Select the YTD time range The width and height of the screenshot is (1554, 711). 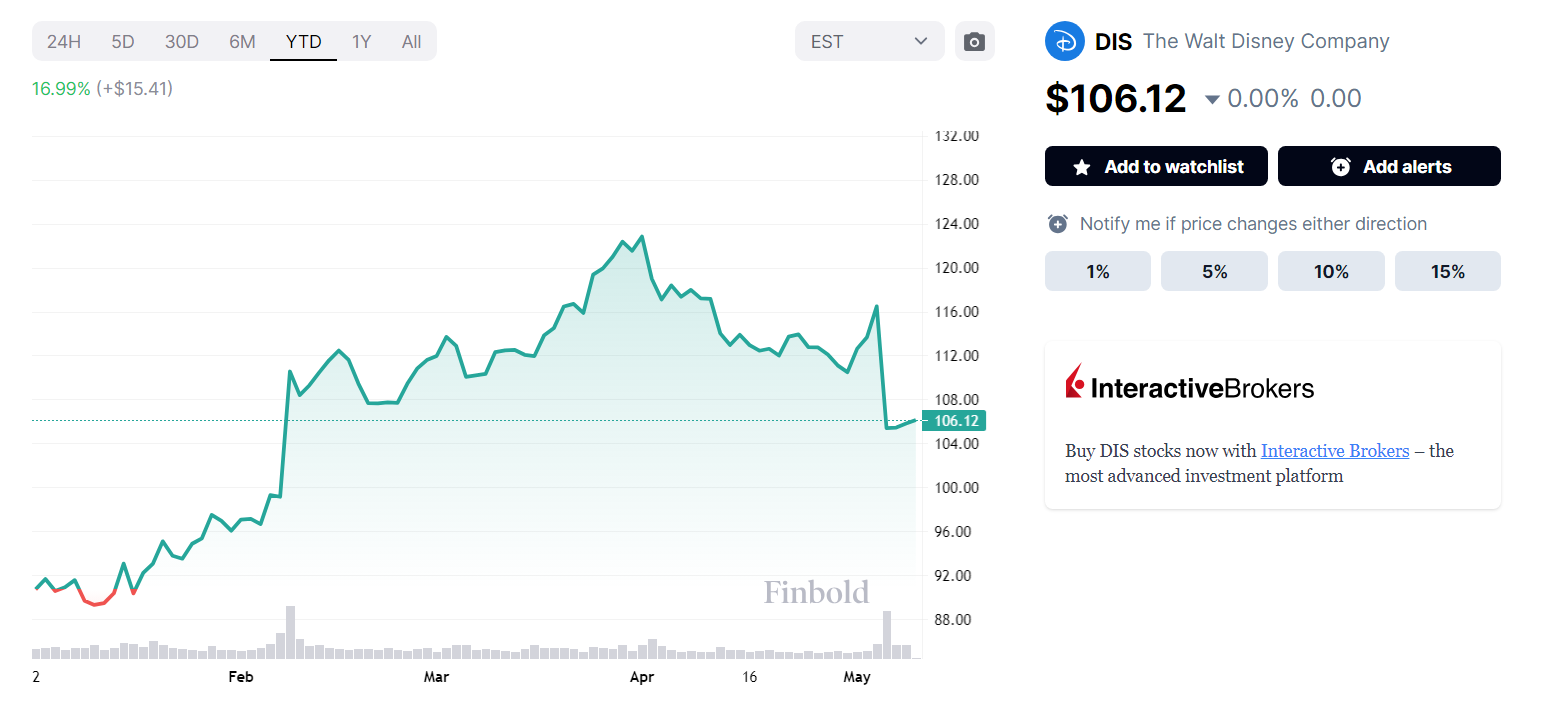coord(303,41)
